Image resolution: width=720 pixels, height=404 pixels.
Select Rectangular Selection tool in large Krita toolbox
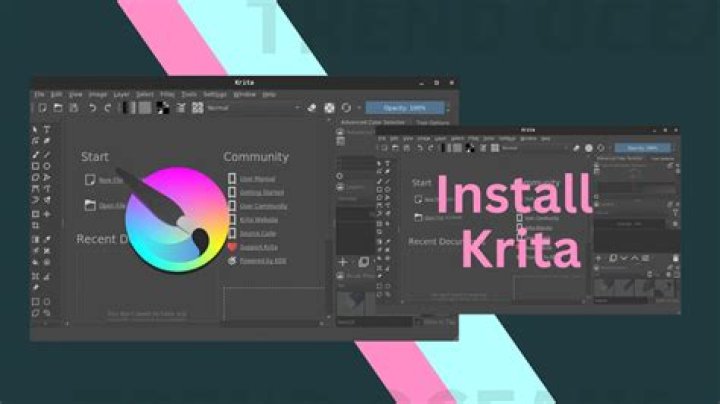pos(35,302)
